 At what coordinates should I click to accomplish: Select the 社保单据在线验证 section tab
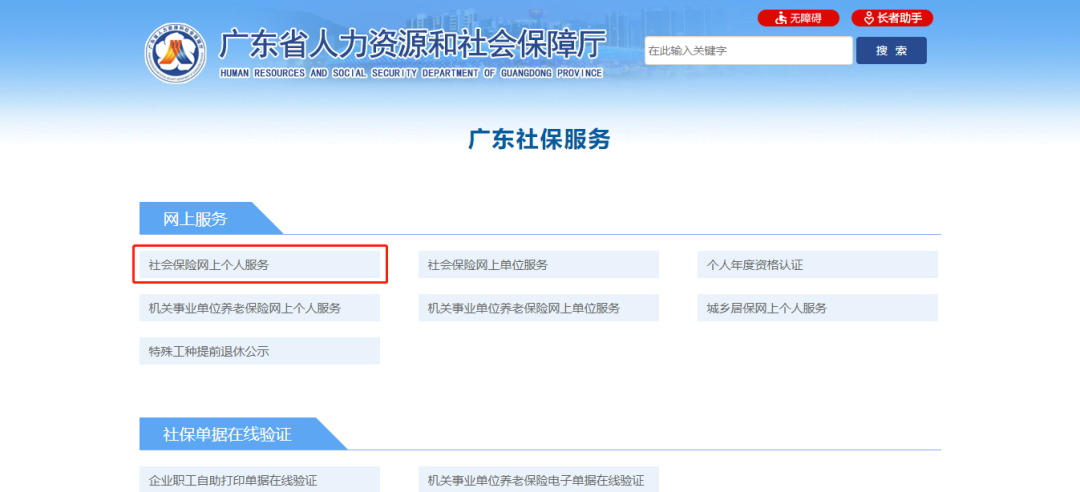point(227,434)
